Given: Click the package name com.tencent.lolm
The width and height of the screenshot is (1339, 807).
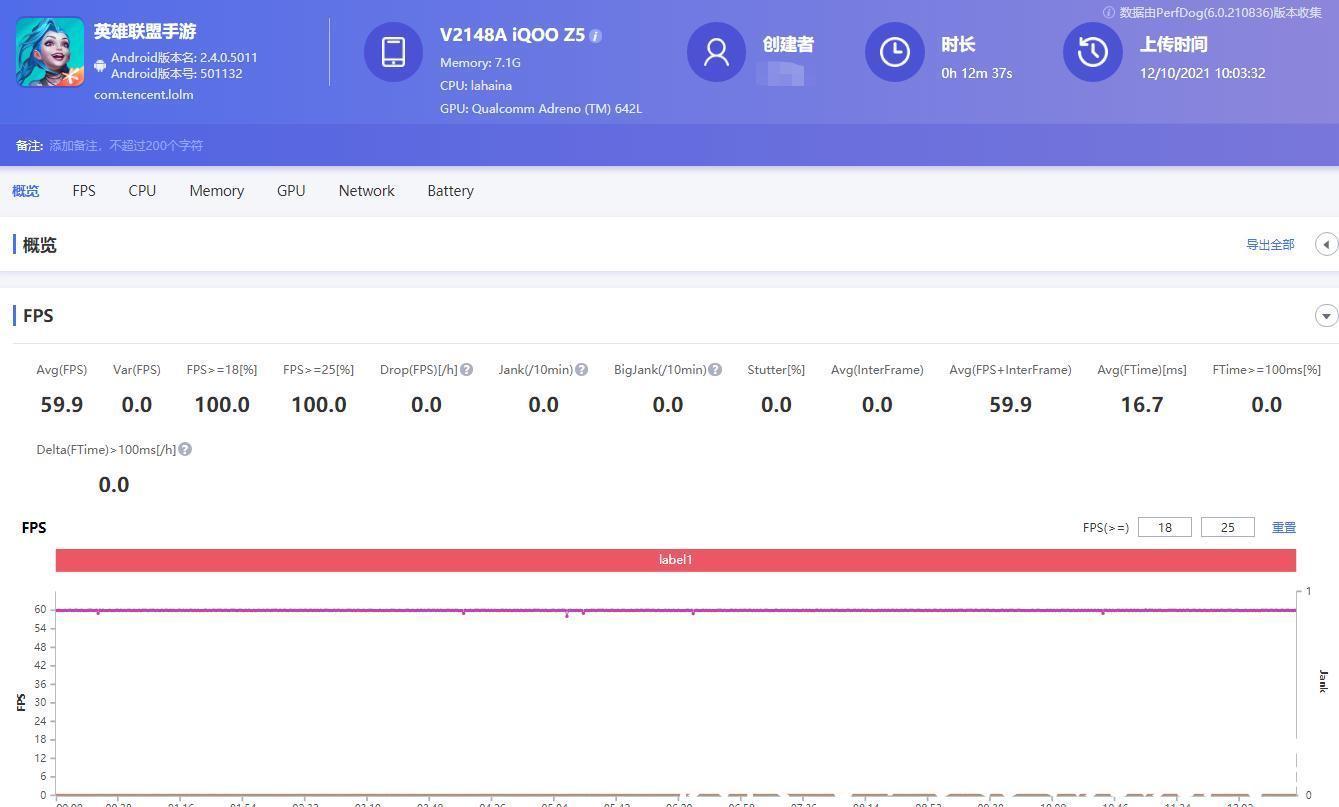Looking at the screenshot, I should 144,95.
